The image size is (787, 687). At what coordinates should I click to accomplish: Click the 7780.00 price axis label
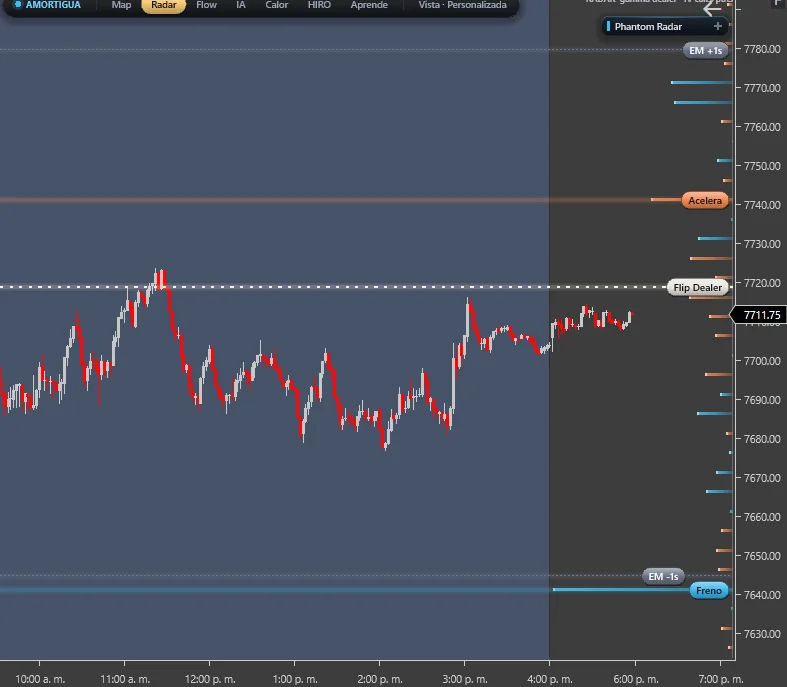coord(762,49)
